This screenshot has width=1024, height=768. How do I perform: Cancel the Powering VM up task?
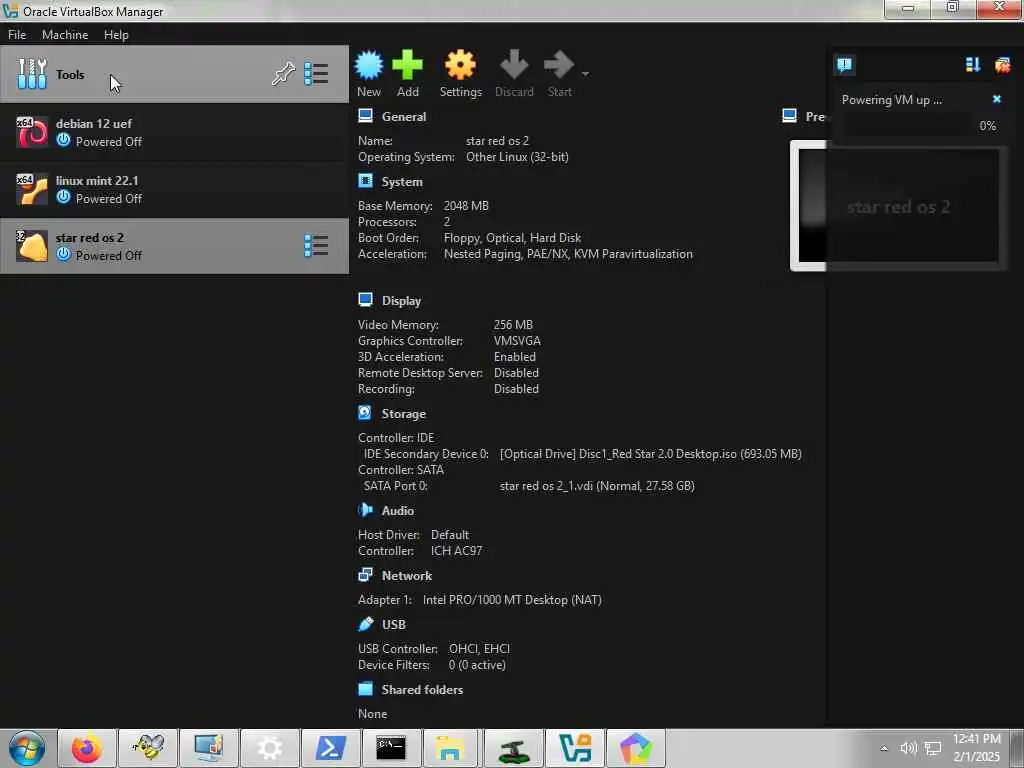pos(997,99)
